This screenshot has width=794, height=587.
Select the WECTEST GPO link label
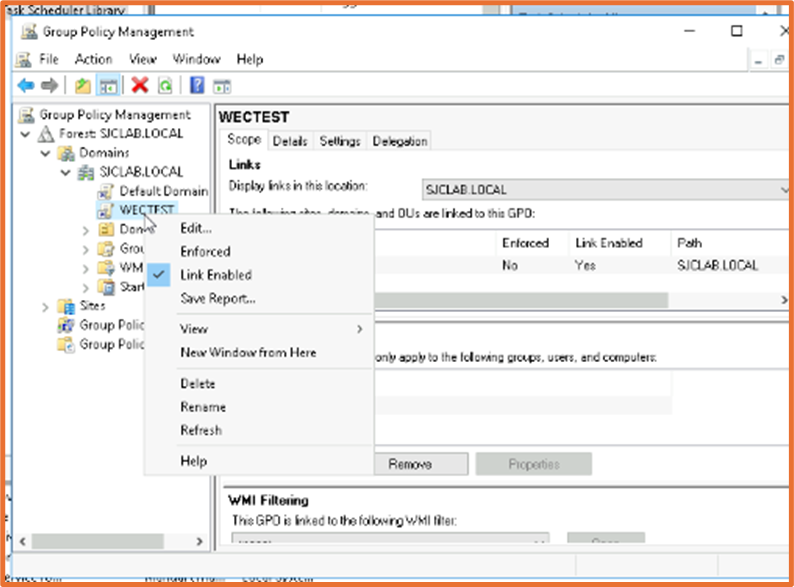click(146, 210)
